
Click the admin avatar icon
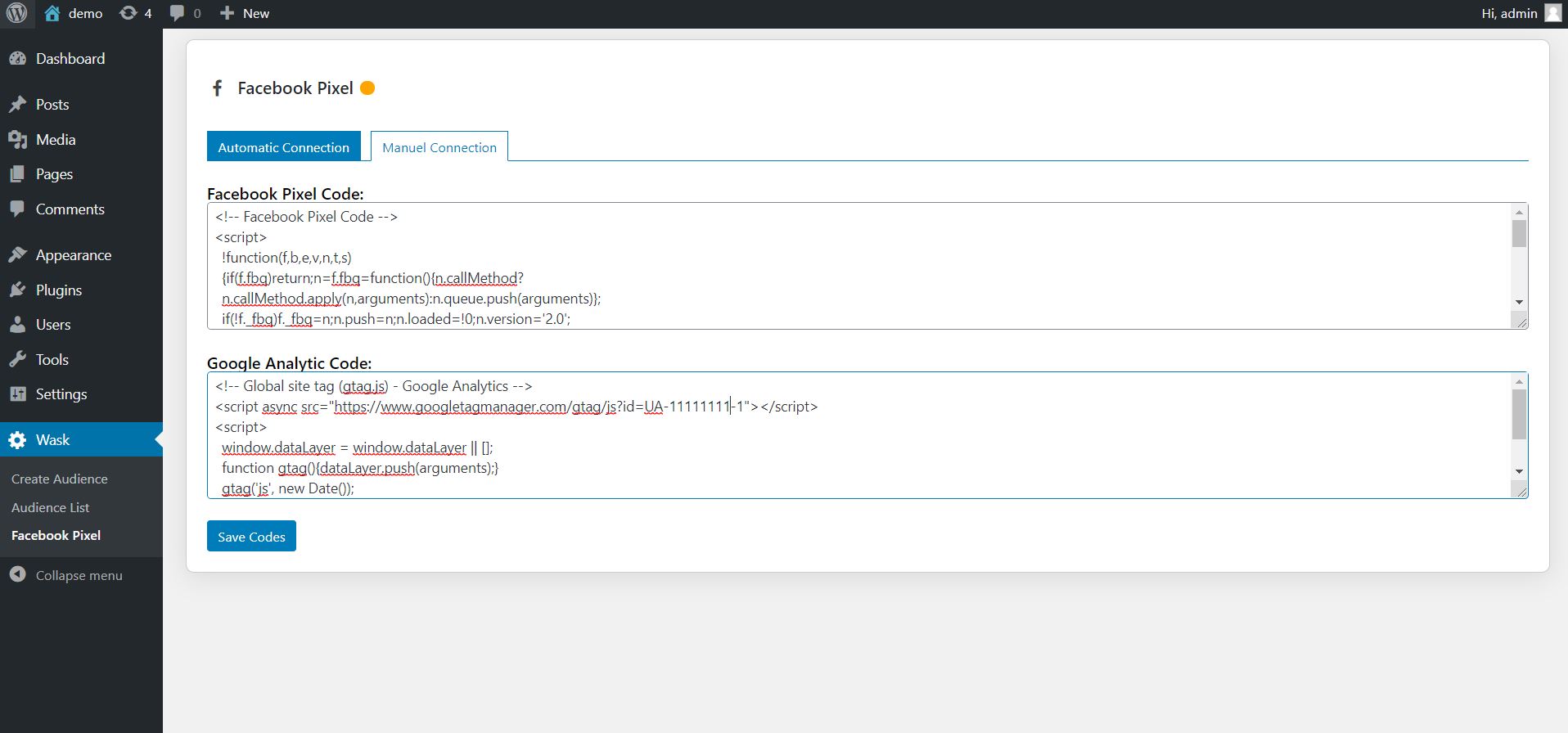(x=1552, y=13)
